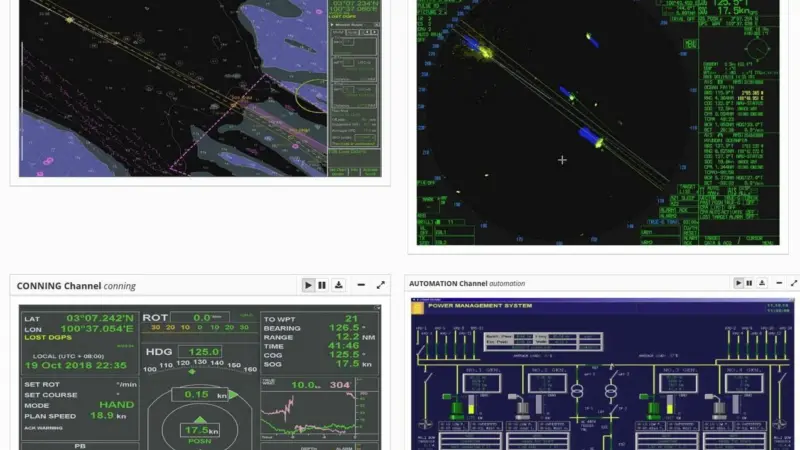The image size is (800, 450).
Task: Click the white crosshair cursor on radar
Action: pyautogui.click(x=562, y=160)
